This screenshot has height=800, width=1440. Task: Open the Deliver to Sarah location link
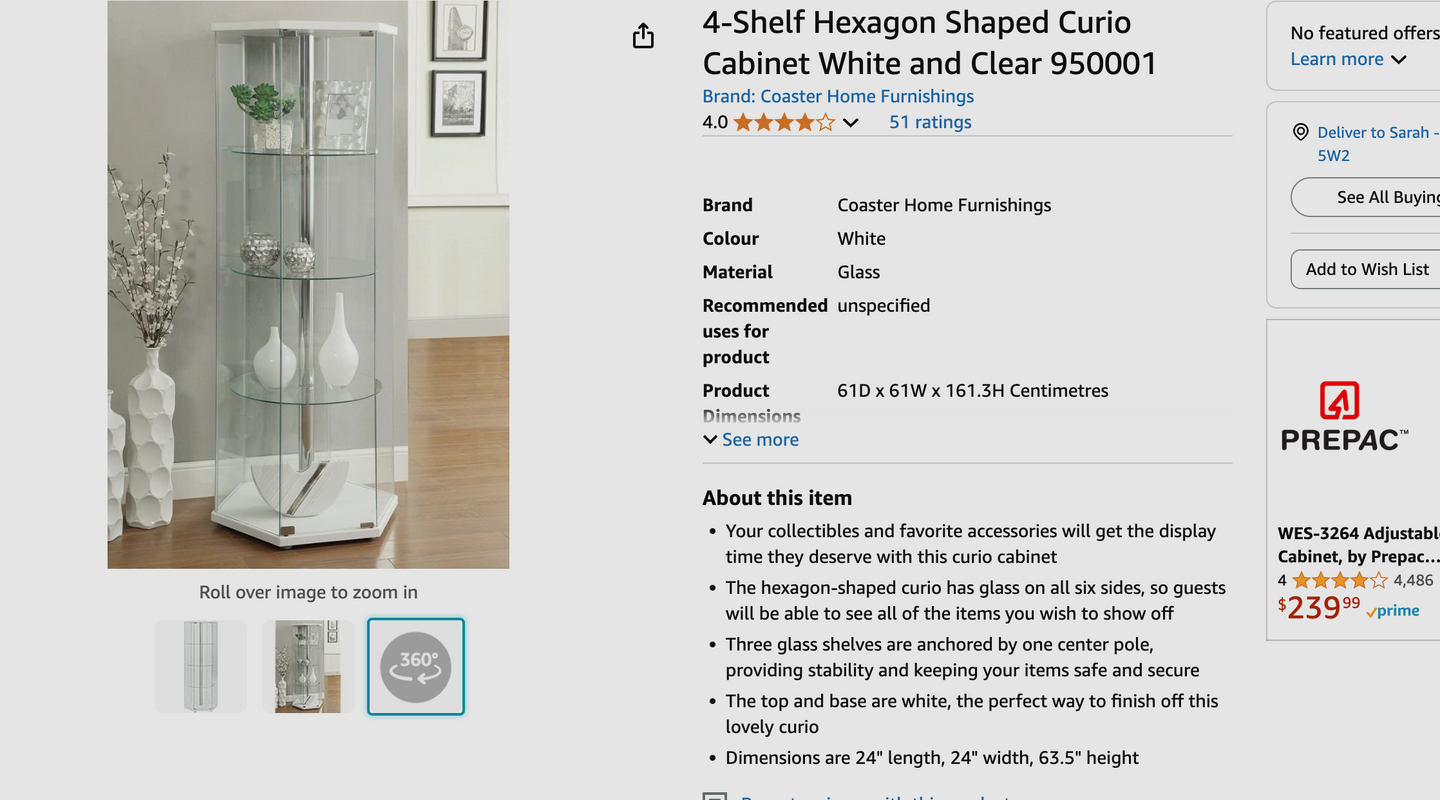pyautogui.click(x=1377, y=133)
